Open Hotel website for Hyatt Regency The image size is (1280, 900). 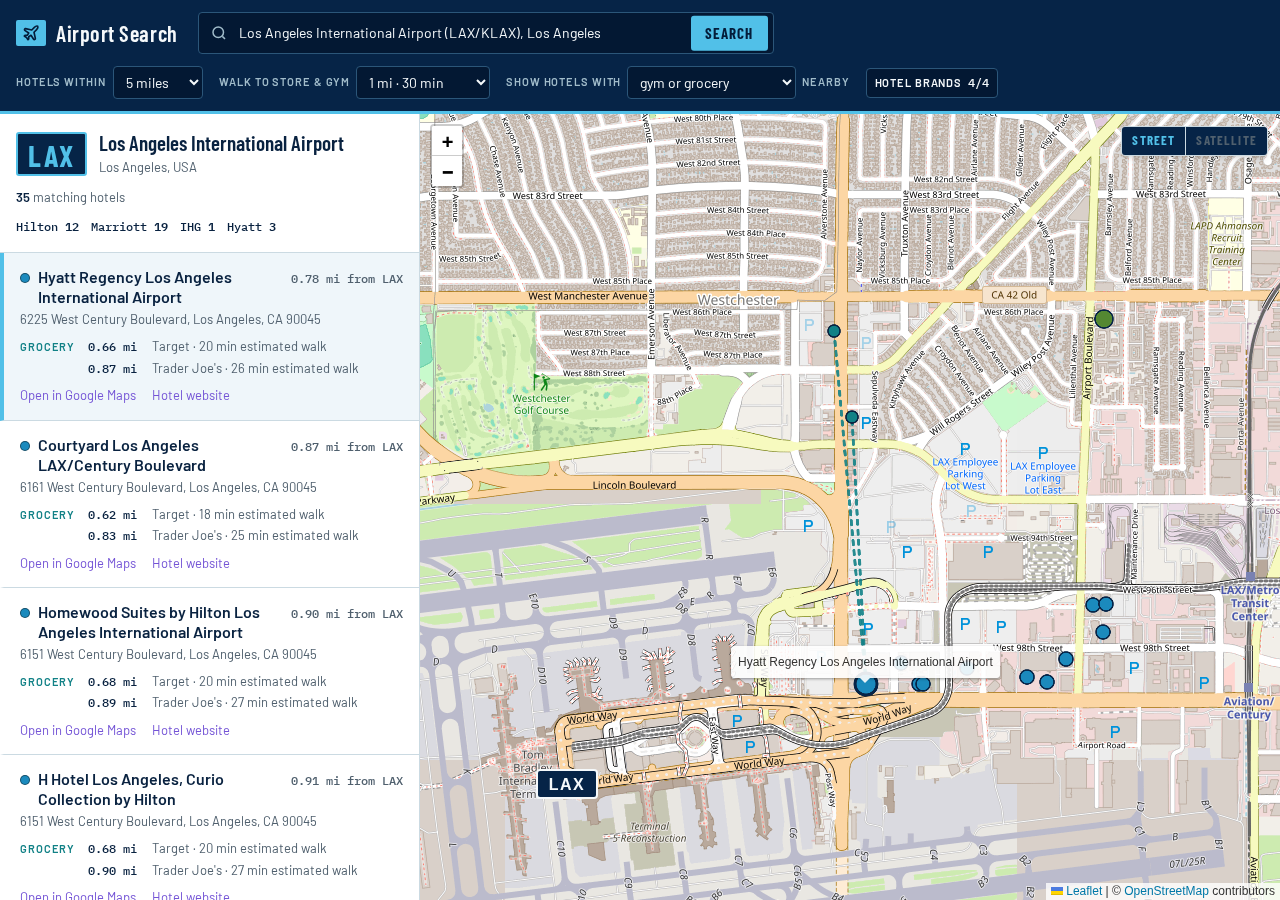[191, 395]
